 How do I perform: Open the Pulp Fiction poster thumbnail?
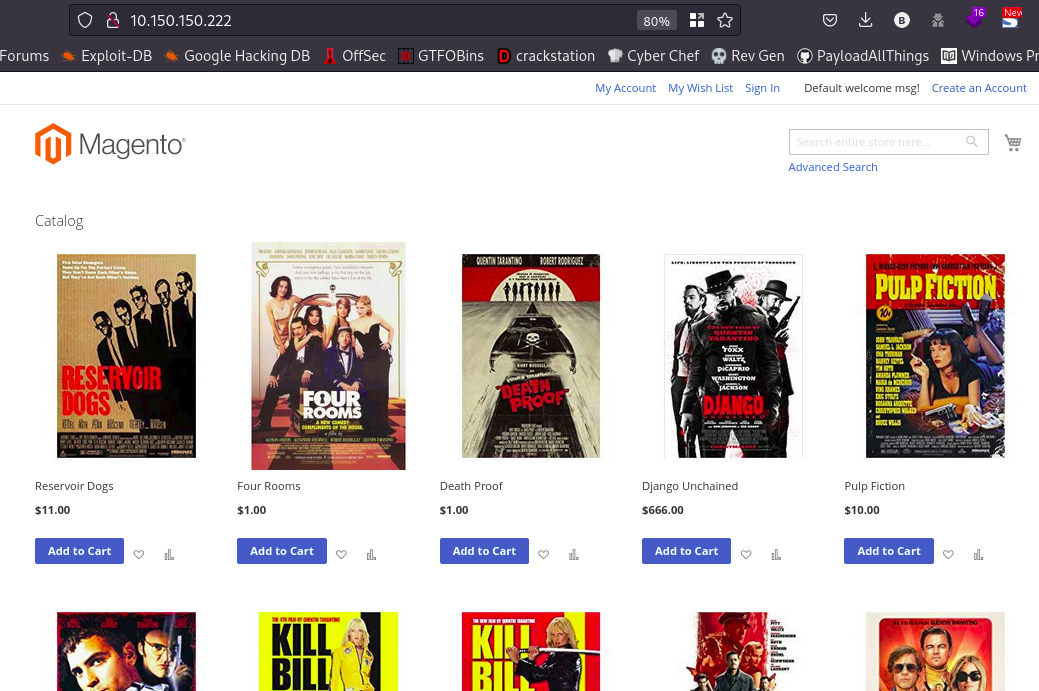click(x=935, y=356)
